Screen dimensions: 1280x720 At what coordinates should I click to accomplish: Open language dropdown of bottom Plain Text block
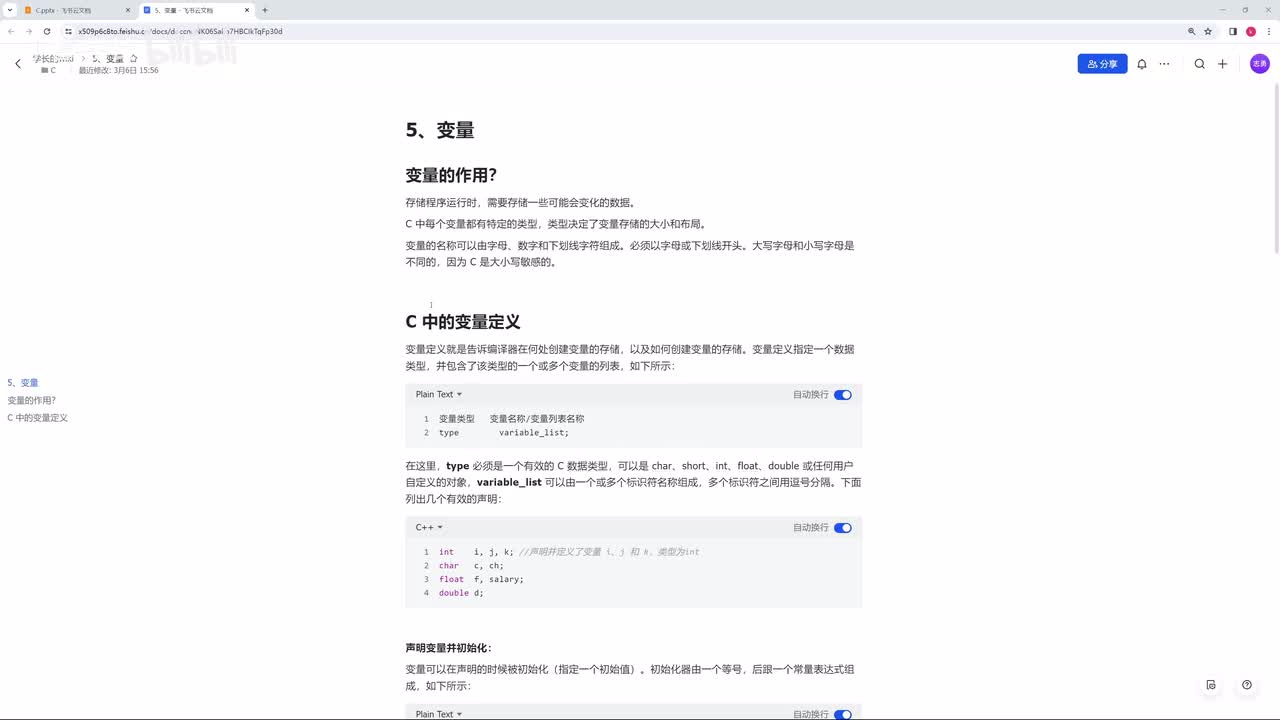click(439, 714)
